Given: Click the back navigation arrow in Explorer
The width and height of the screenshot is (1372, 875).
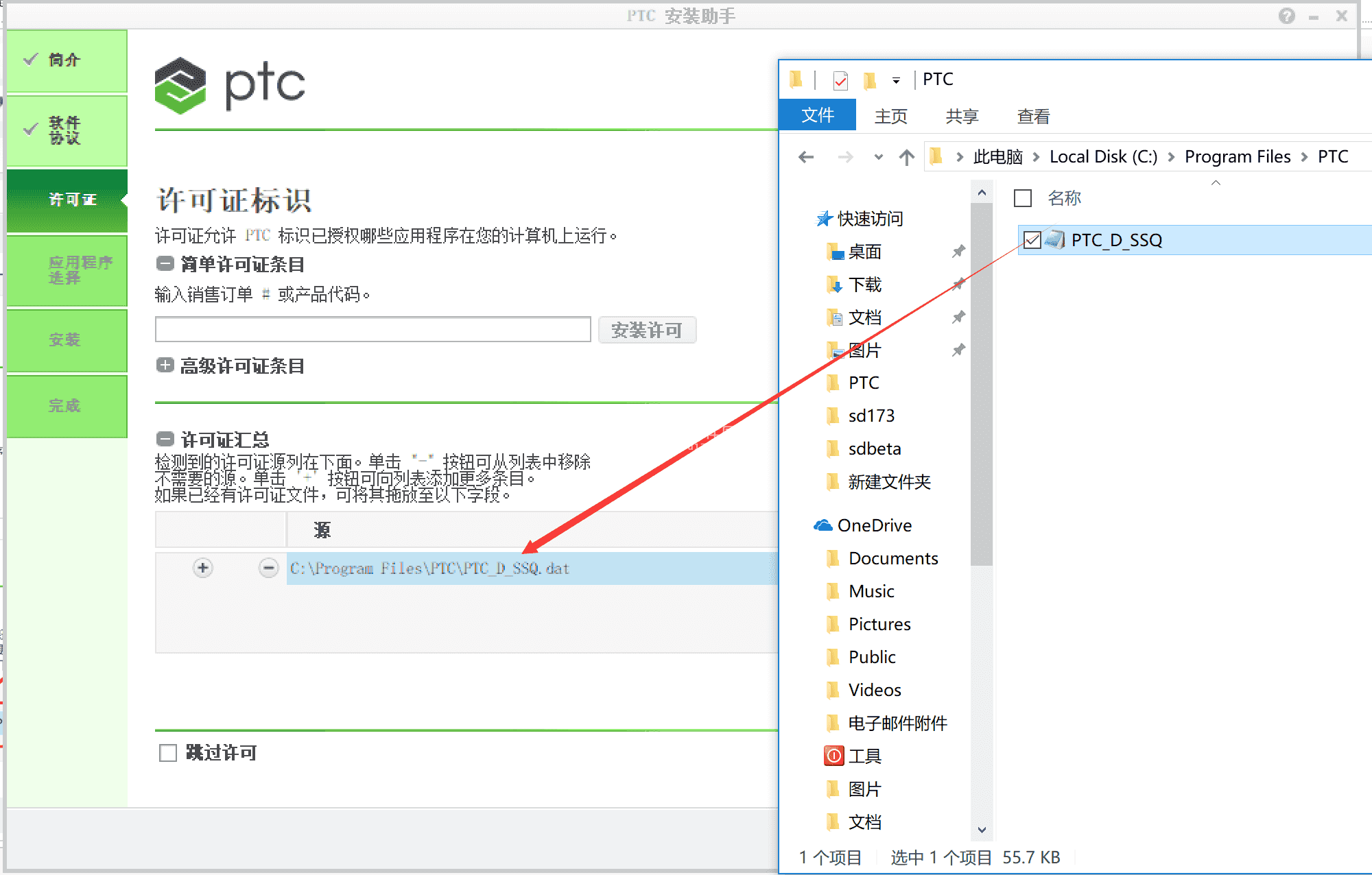Looking at the screenshot, I should click(806, 156).
